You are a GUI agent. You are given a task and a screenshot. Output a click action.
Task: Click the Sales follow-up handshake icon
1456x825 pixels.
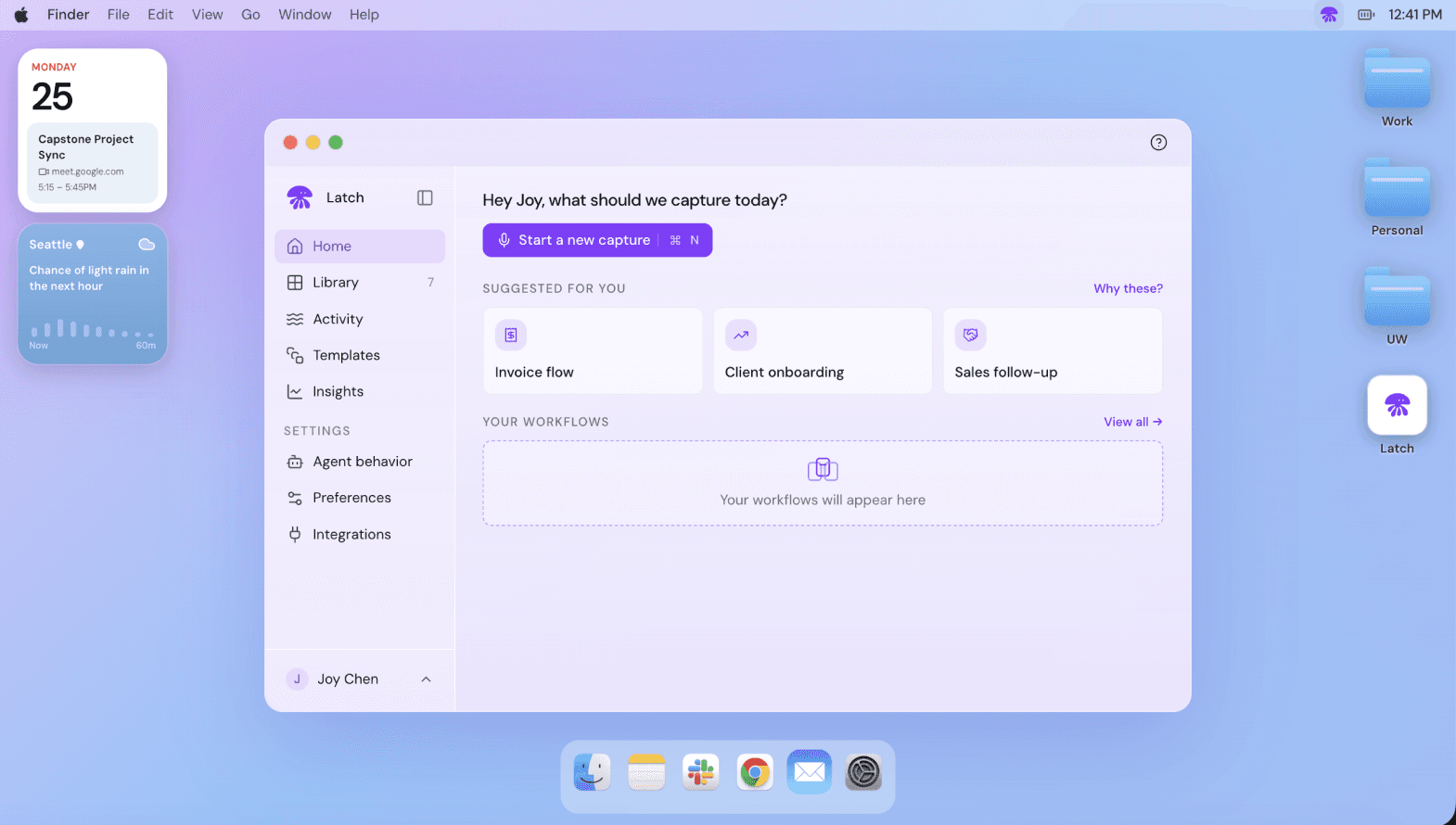(971, 335)
